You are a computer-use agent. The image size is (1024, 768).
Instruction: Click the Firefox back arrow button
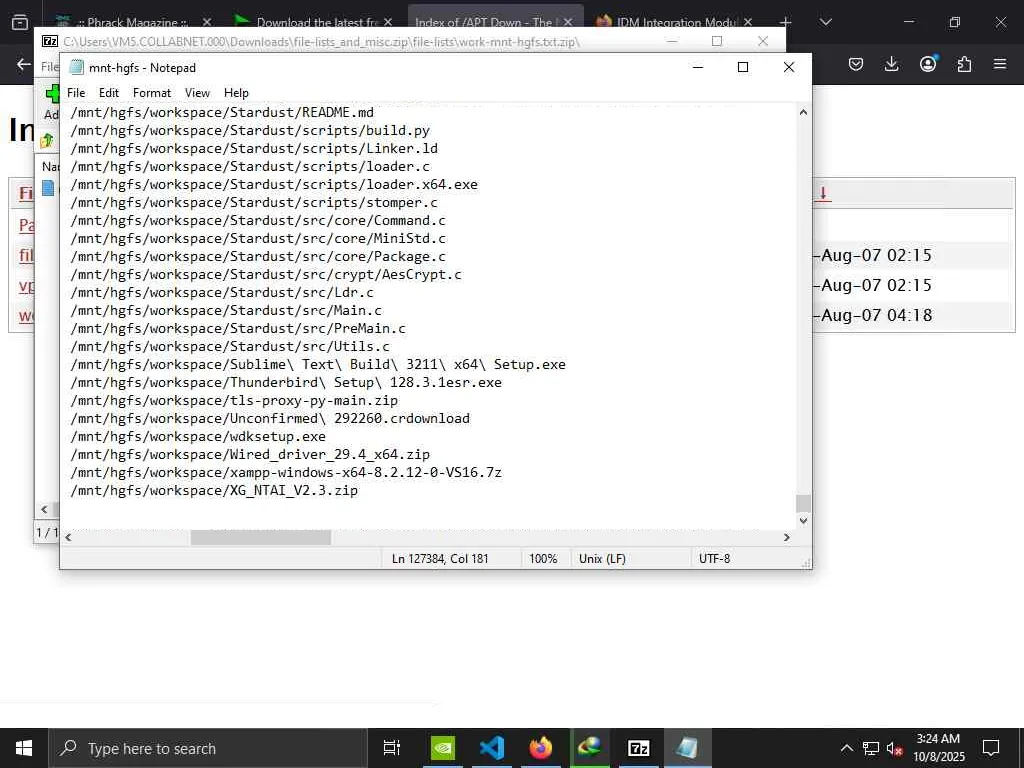(x=24, y=64)
